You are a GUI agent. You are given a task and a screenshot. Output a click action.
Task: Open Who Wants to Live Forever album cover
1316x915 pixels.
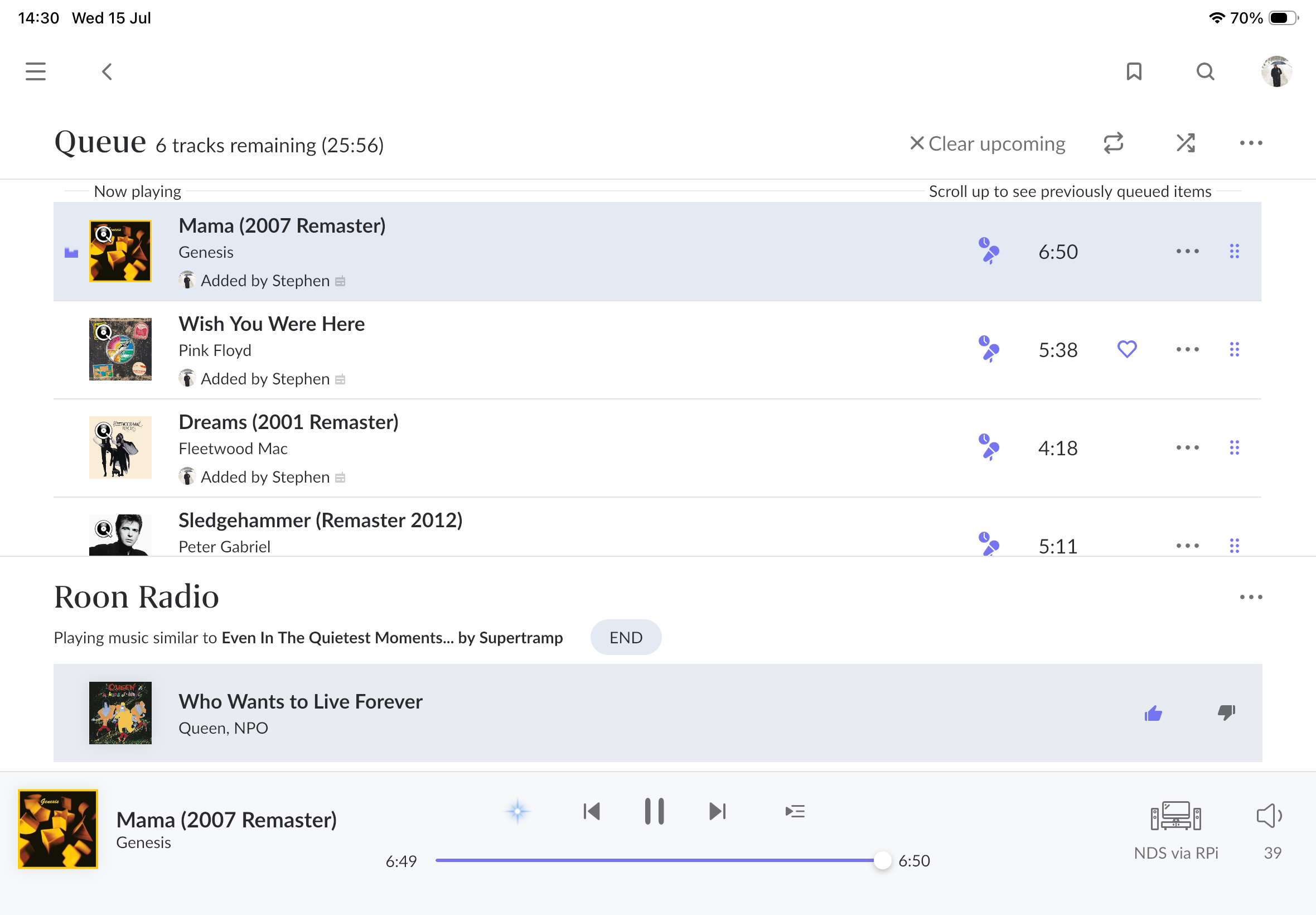(120, 712)
